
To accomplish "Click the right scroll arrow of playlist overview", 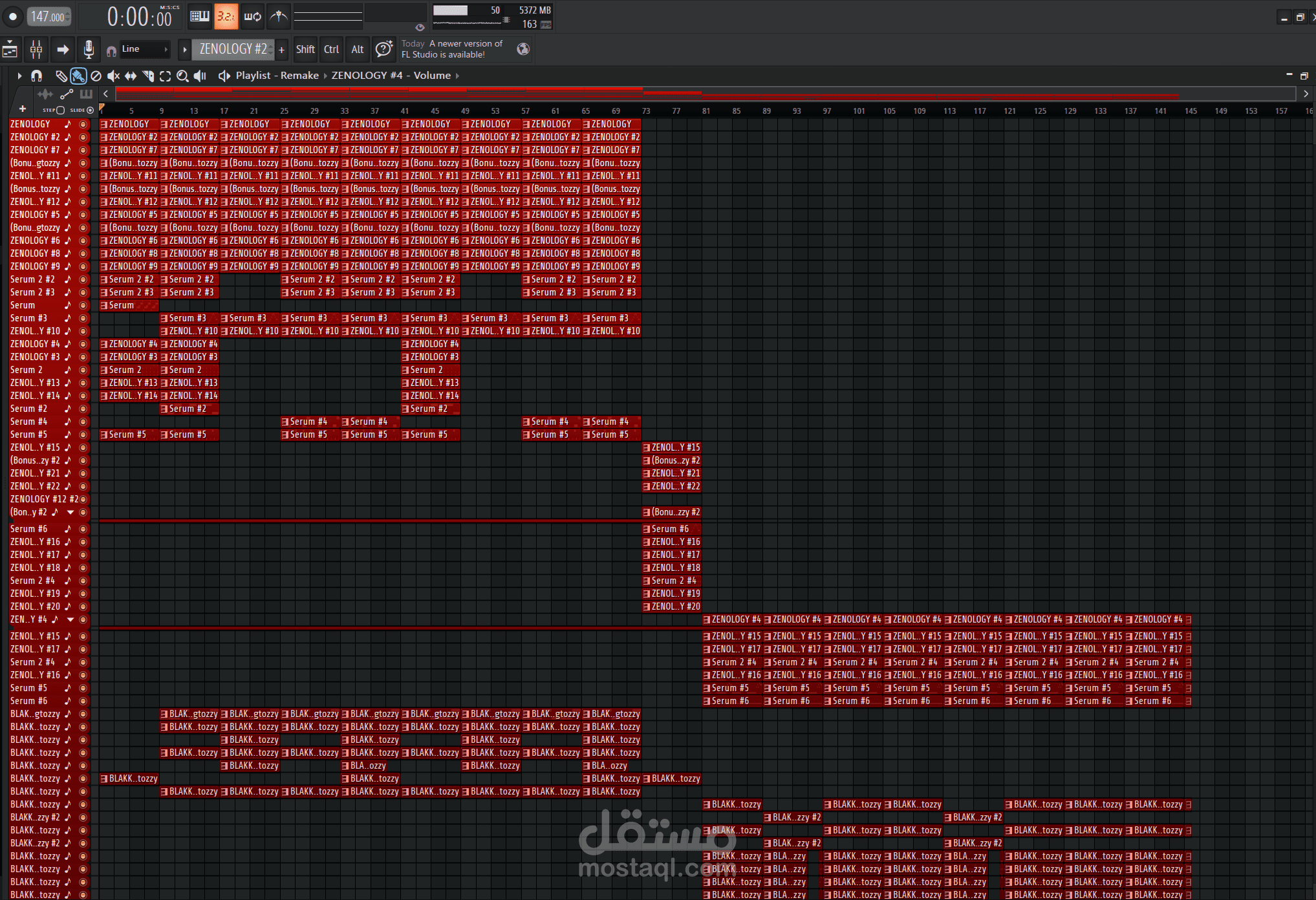I will pyautogui.click(x=1306, y=94).
